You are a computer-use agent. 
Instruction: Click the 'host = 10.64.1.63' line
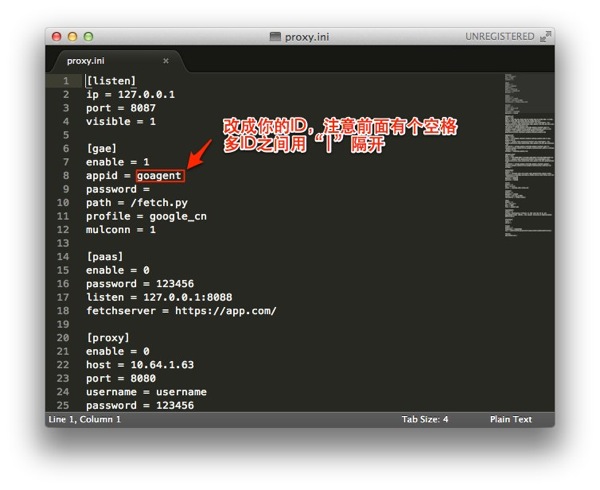140,365
